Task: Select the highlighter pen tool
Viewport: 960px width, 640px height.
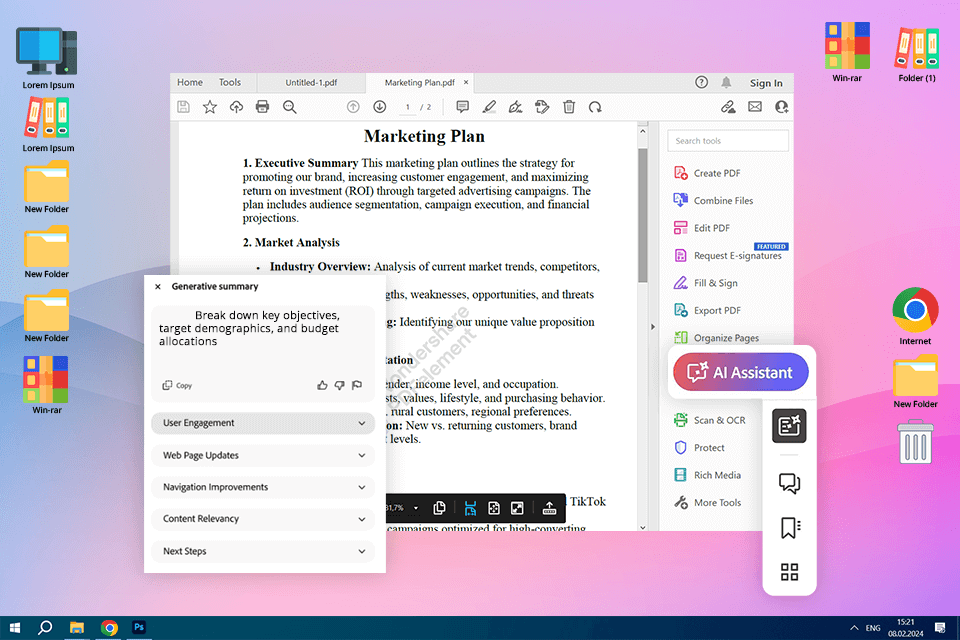Action: pos(489,107)
